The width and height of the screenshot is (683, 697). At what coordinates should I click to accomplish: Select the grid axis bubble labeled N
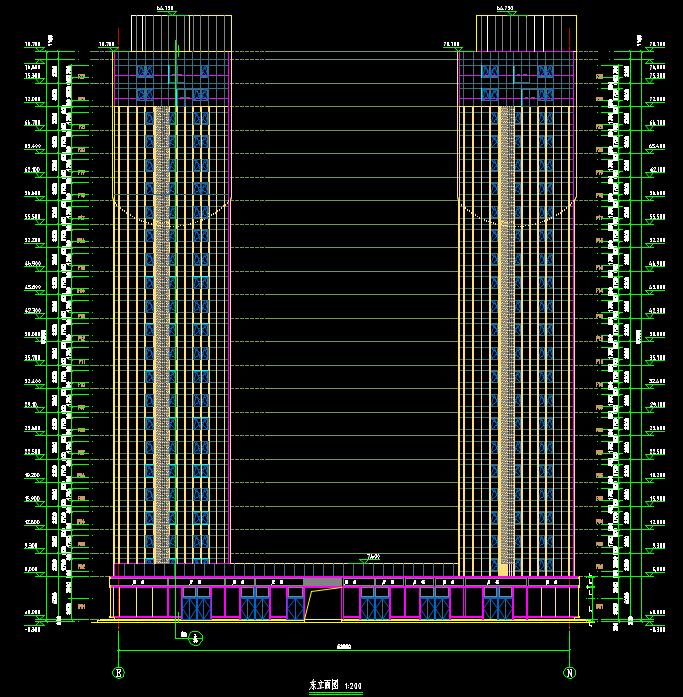(x=570, y=672)
